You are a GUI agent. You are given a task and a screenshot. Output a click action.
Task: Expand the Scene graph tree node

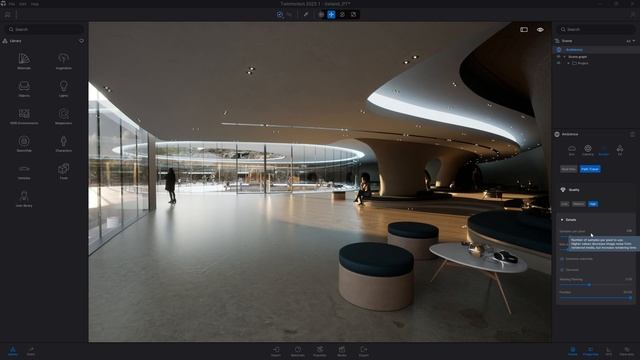564,57
